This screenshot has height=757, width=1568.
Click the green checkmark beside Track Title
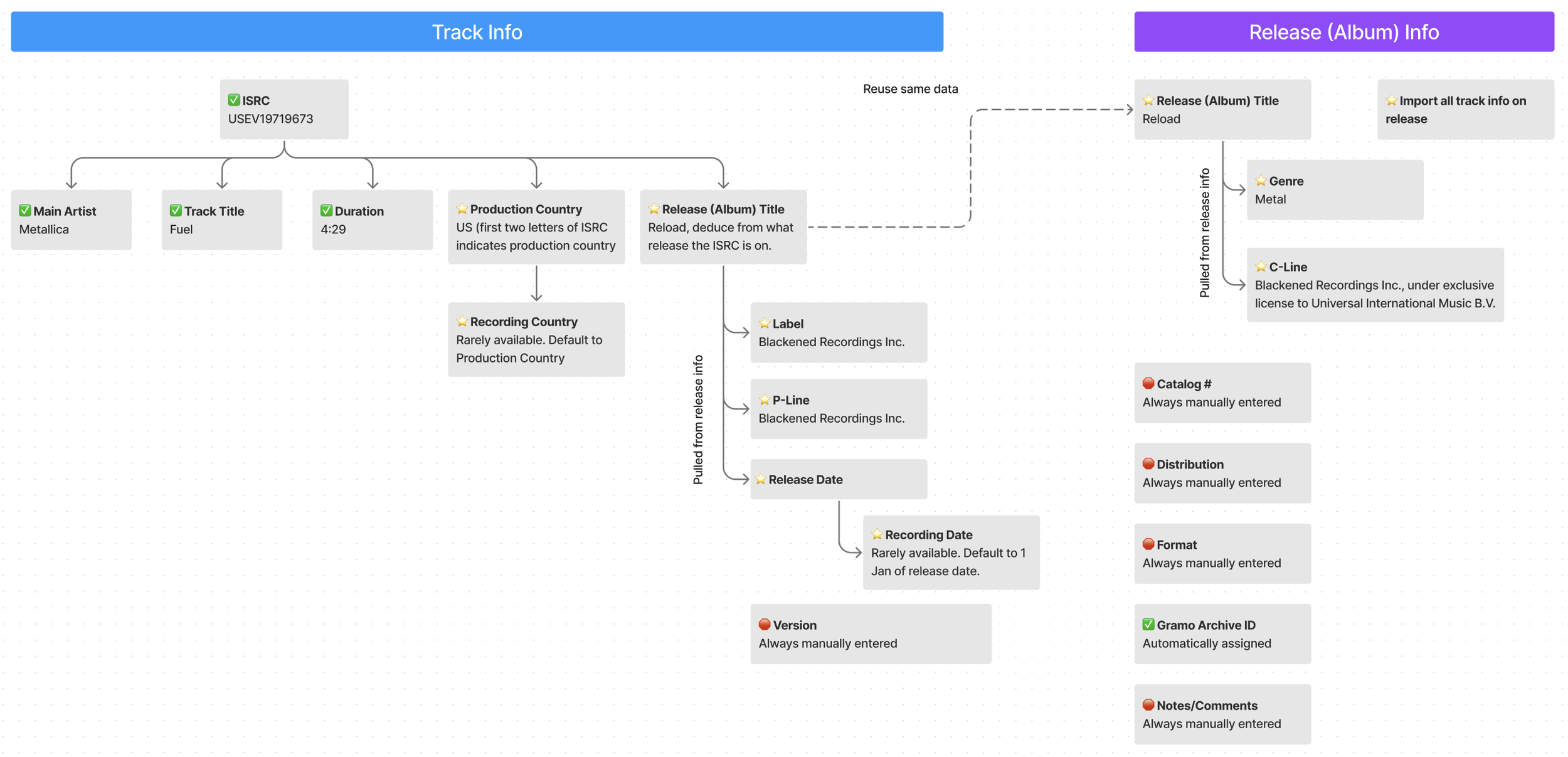point(176,210)
